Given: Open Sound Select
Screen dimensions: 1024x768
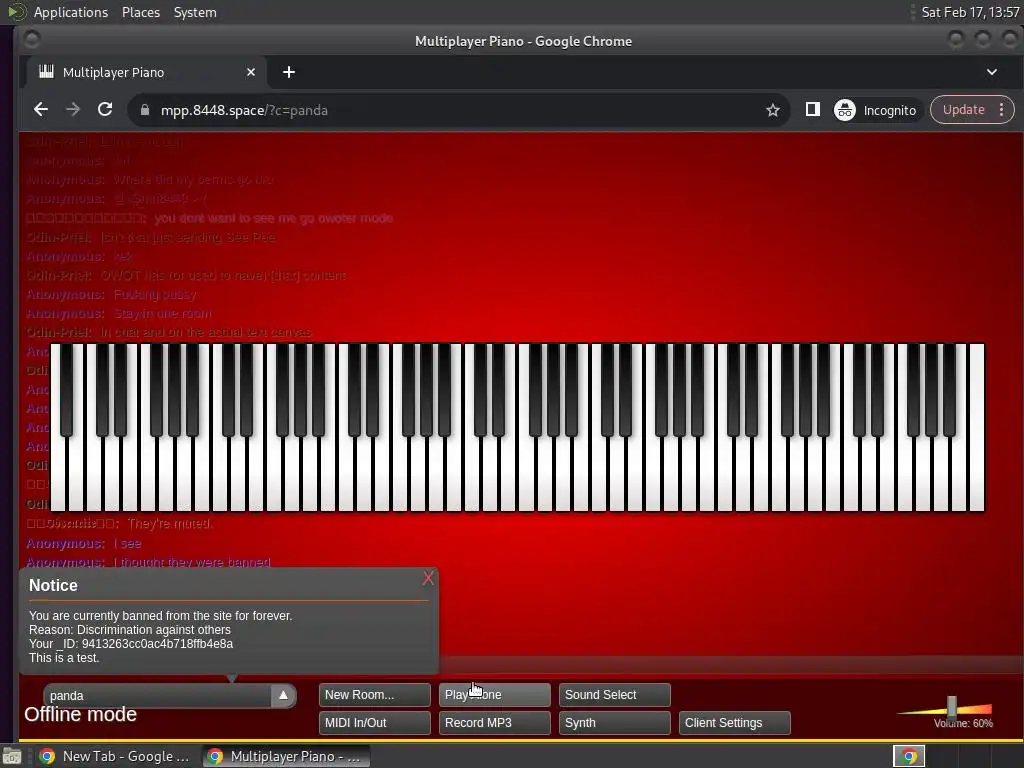Looking at the screenshot, I should click(x=615, y=695).
